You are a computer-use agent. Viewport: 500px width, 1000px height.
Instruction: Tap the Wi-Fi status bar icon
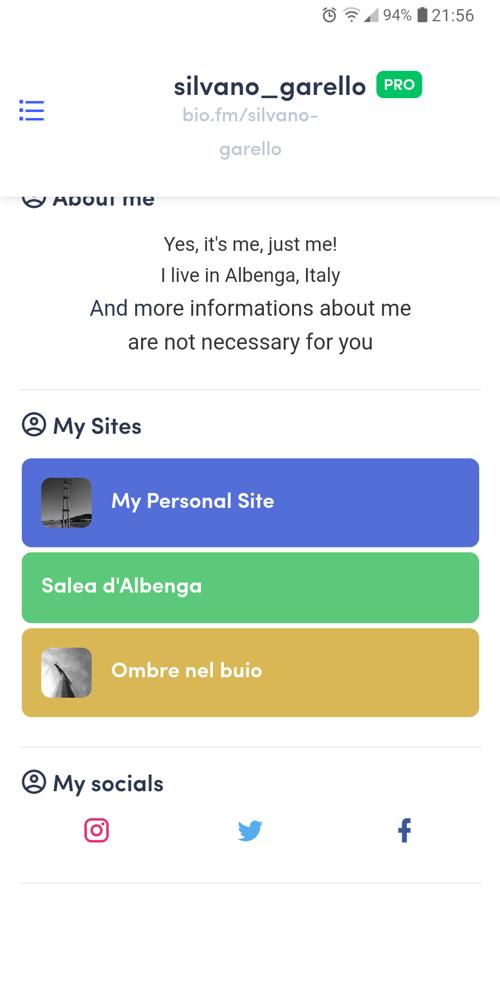(351, 15)
